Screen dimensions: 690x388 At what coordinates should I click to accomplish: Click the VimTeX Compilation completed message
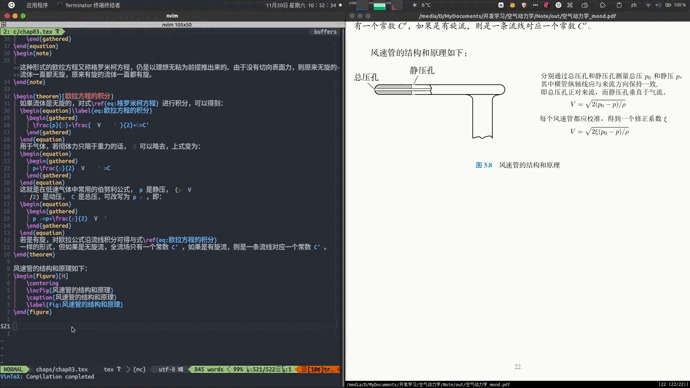coord(48,377)
